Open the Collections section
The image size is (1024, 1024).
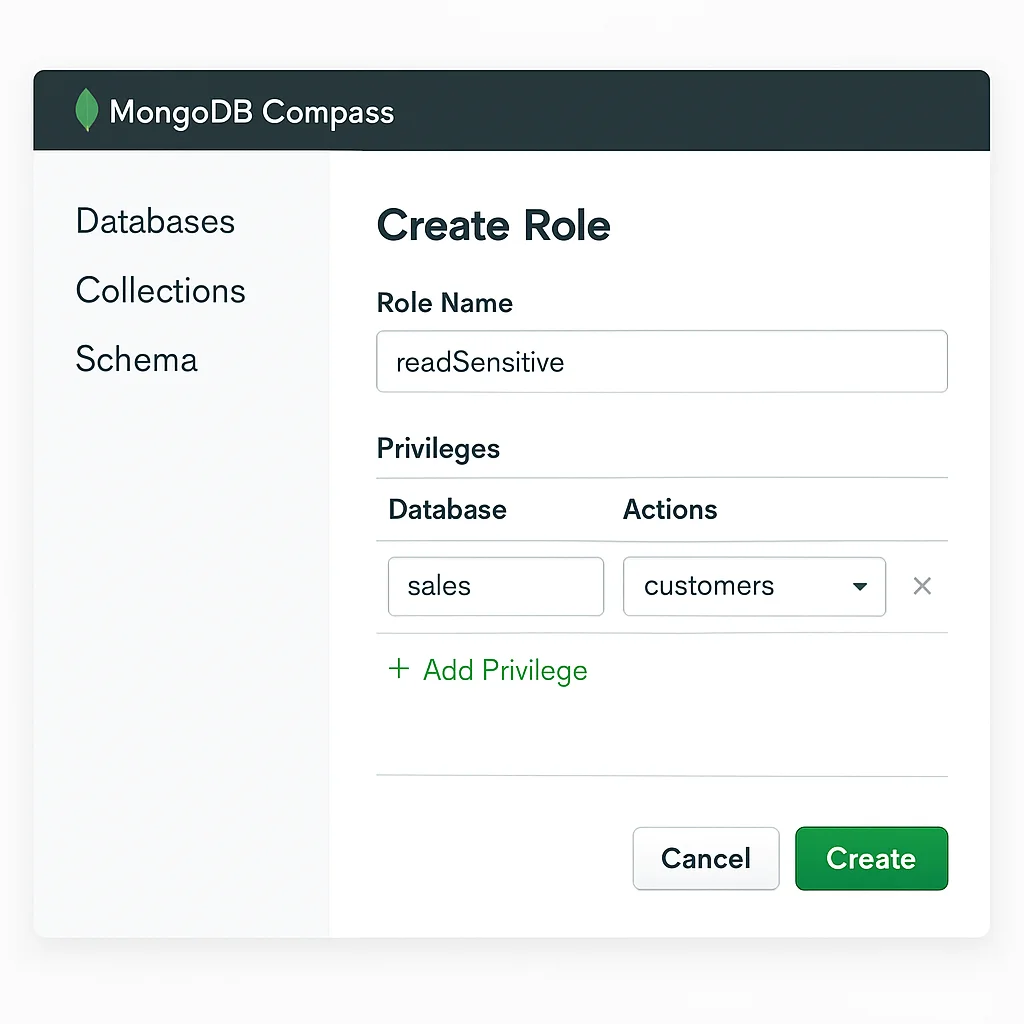click(160, 291)
